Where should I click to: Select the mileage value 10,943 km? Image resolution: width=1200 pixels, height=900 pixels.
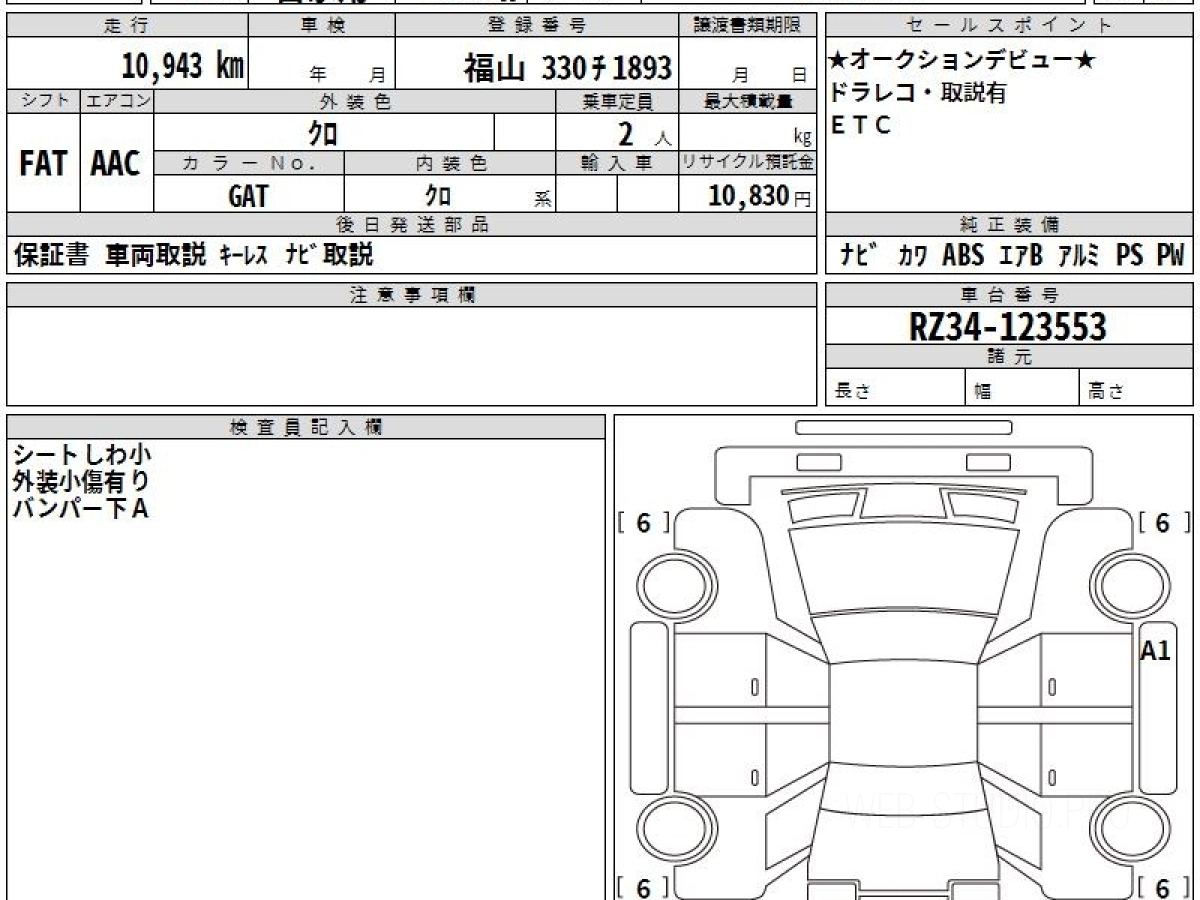coord(183,67)
